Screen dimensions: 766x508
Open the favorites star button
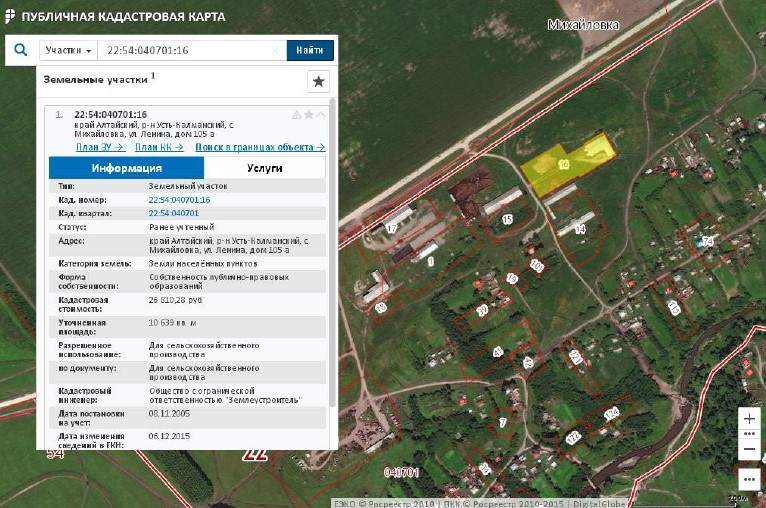[x=318, y=82]
